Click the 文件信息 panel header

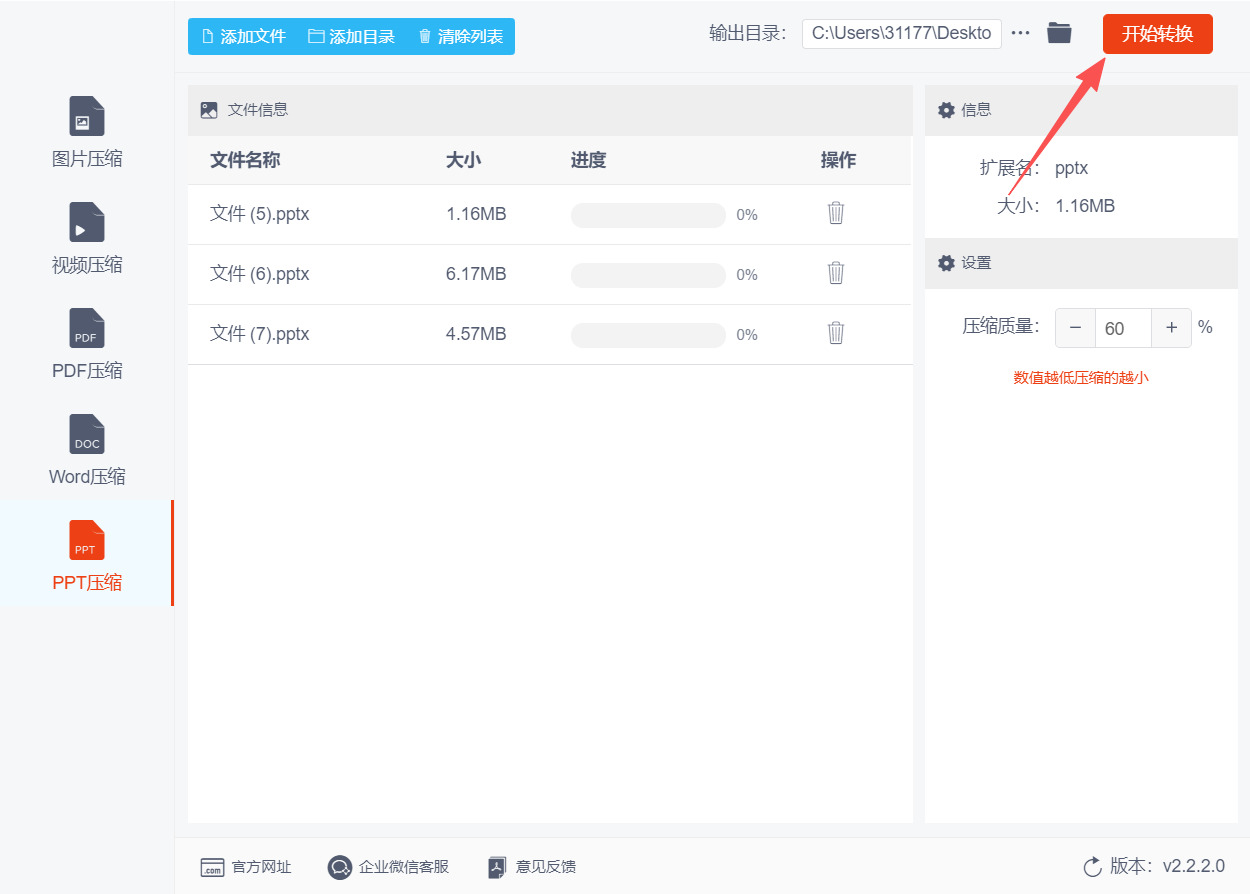(550, 110)
